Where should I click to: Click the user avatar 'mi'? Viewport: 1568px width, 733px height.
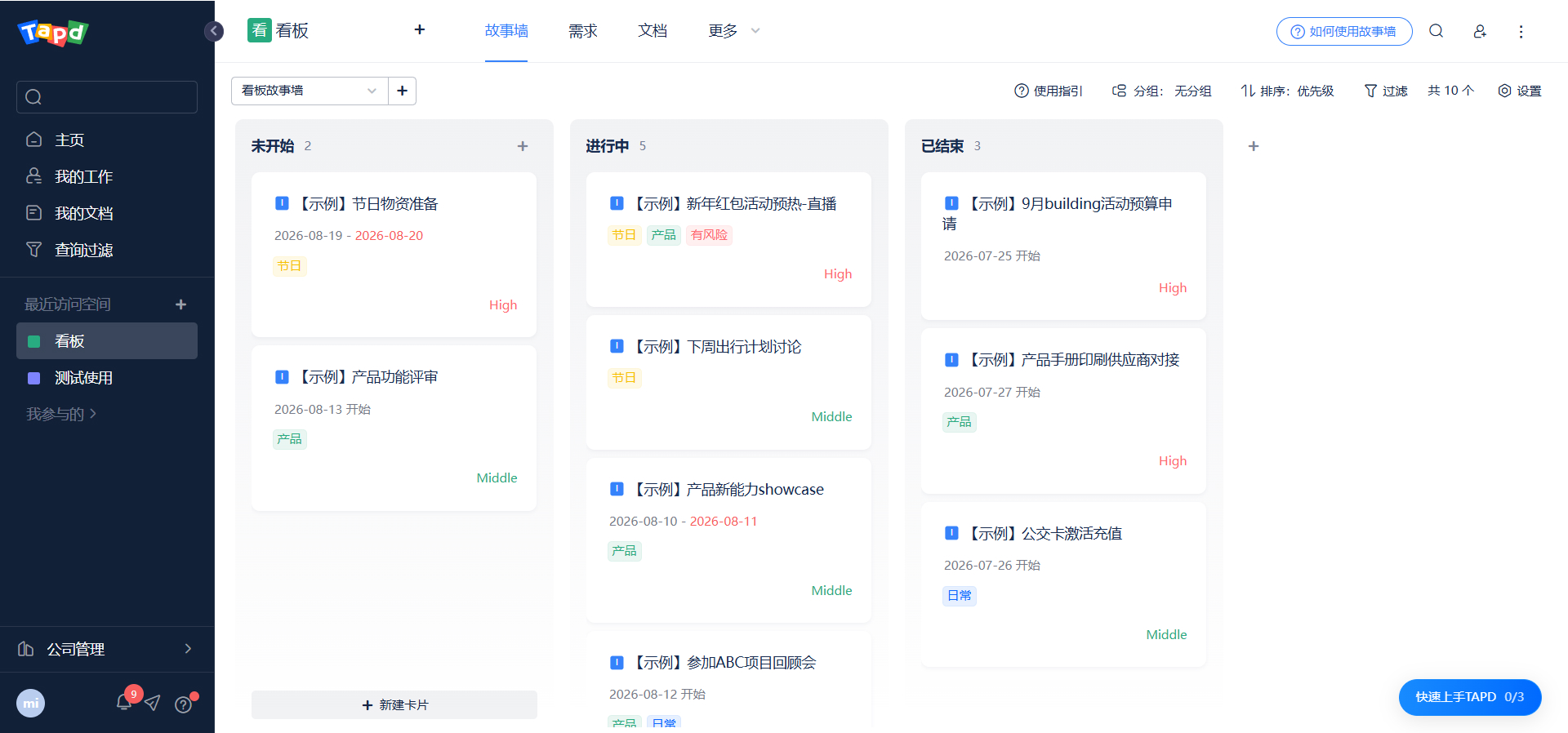tap(31, 704)
